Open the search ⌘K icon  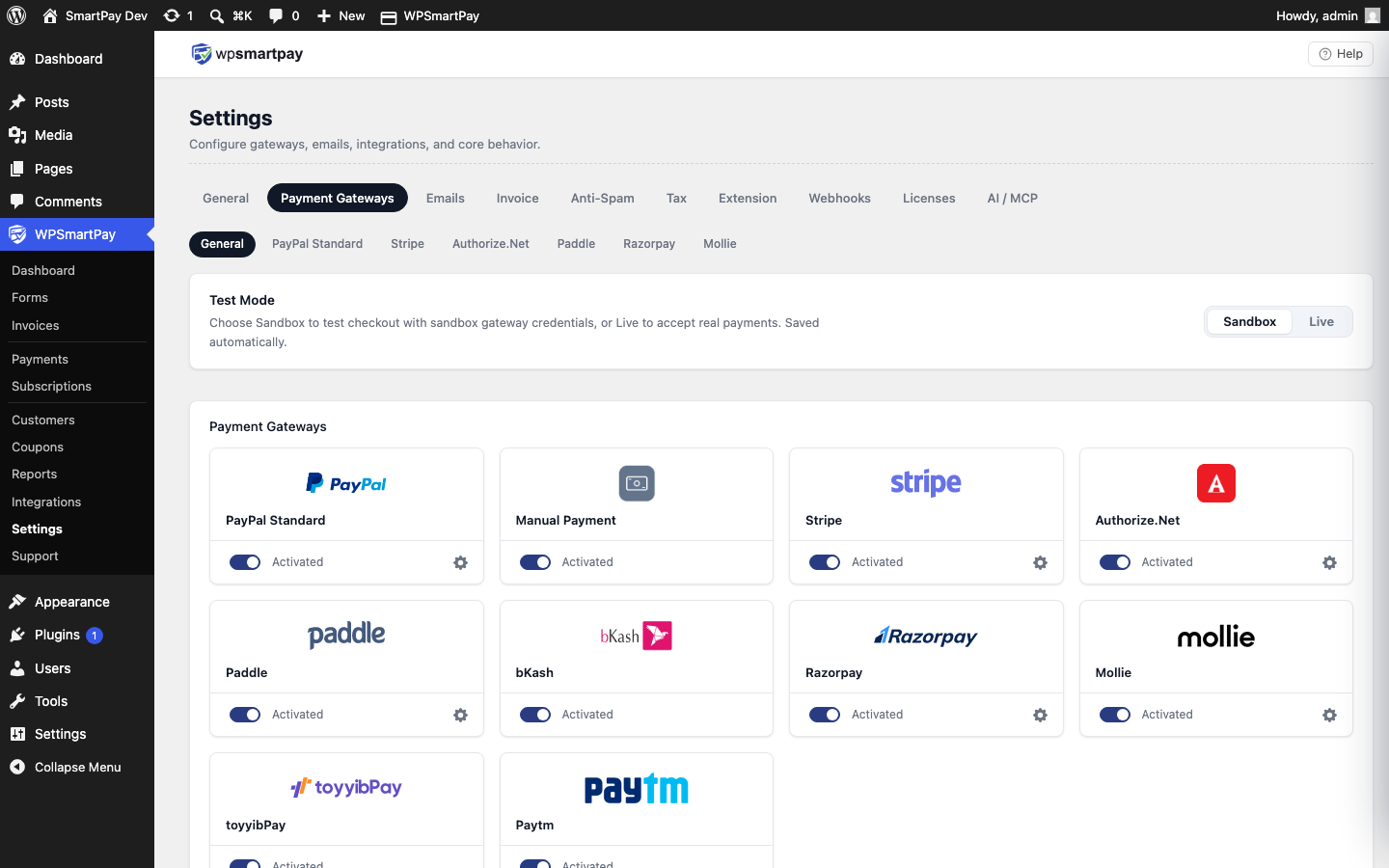217,15
